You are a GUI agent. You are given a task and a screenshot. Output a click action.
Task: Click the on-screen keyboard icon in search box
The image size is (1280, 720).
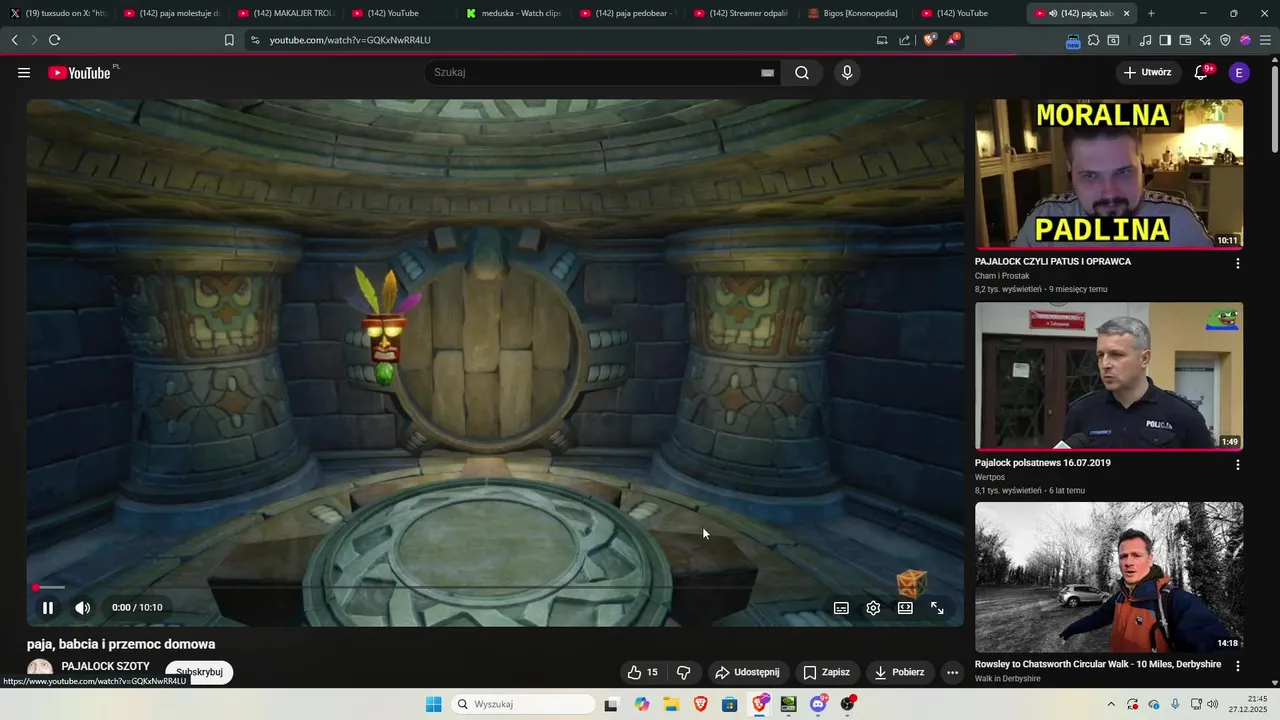click(x=768, y=72)
